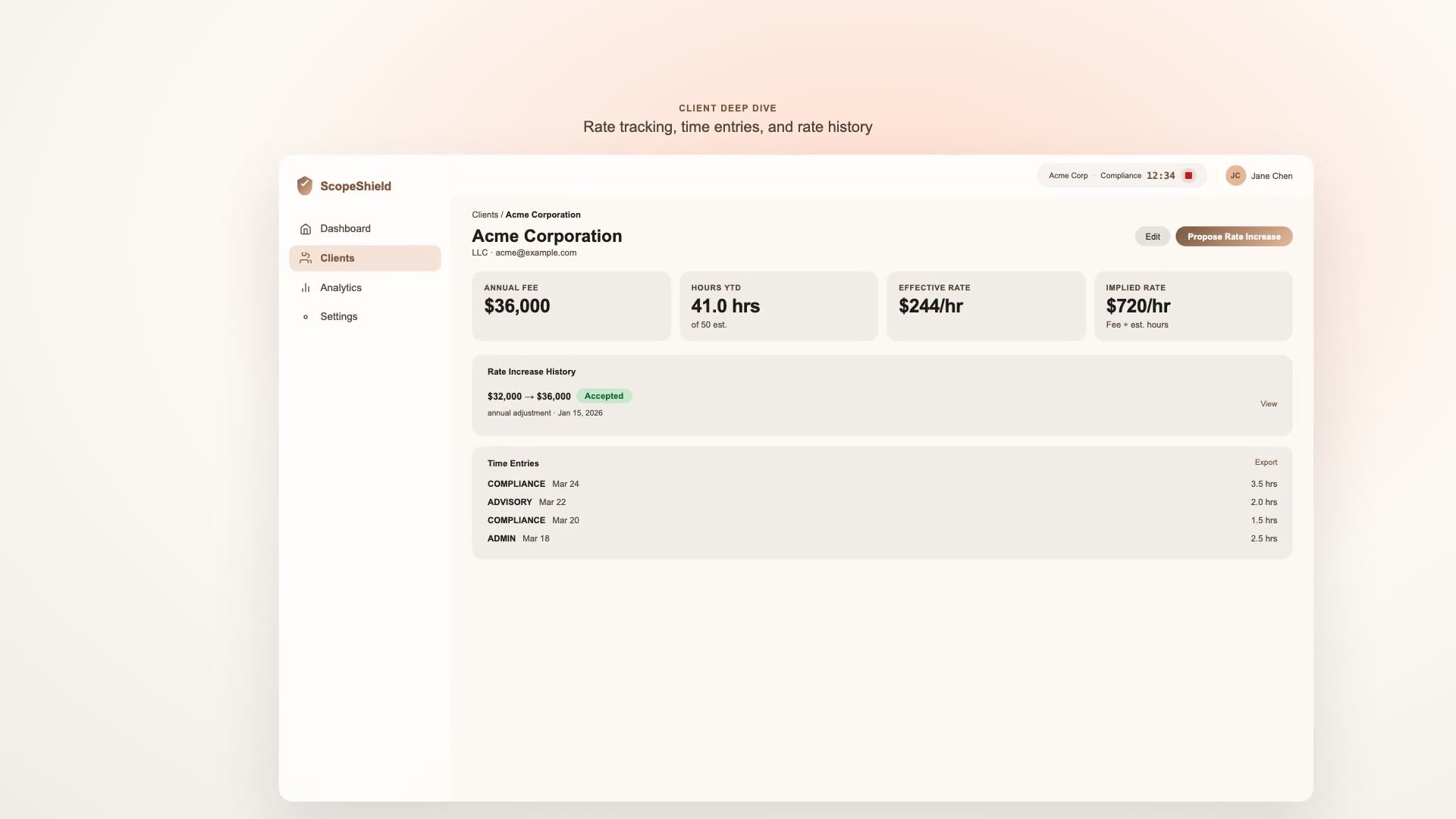Go to Dashboard in sidebar

click(x=345, y=229)
